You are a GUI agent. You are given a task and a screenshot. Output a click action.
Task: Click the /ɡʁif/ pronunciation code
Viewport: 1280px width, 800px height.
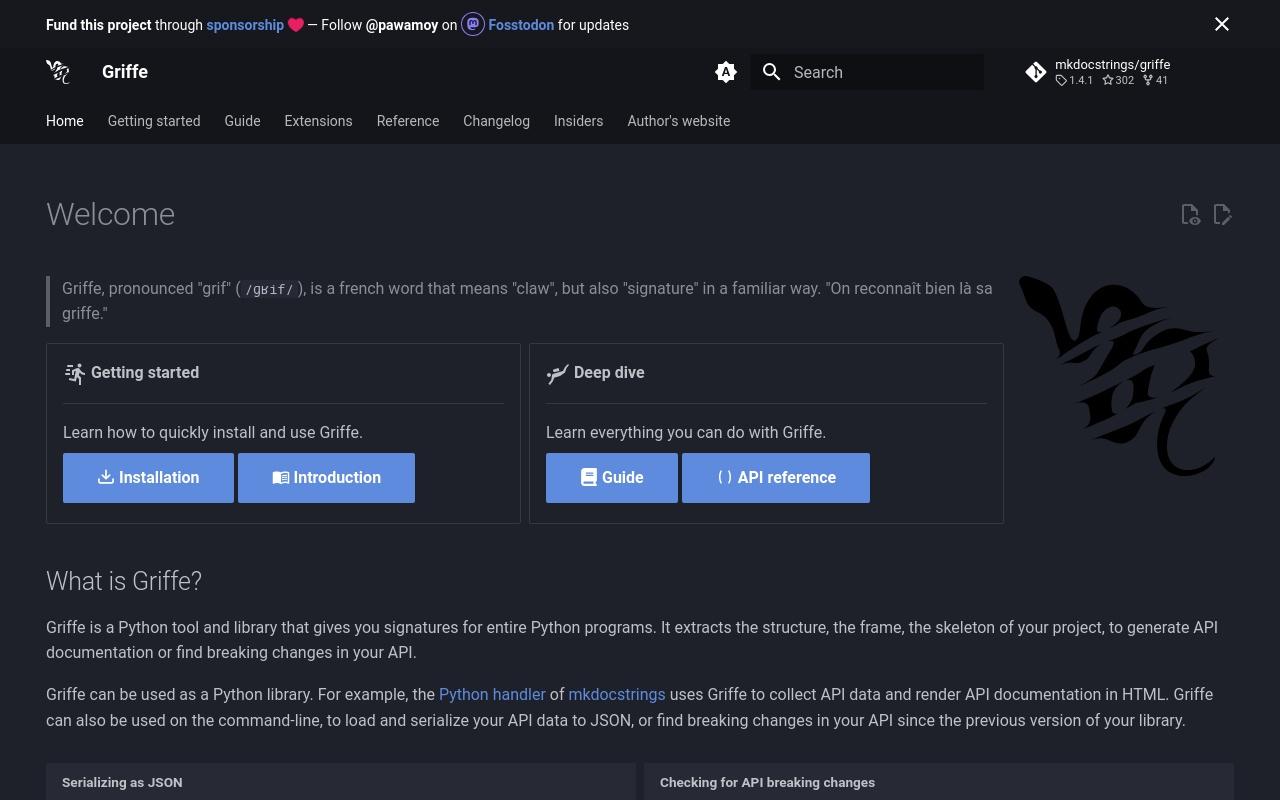(x=270, y=289)
